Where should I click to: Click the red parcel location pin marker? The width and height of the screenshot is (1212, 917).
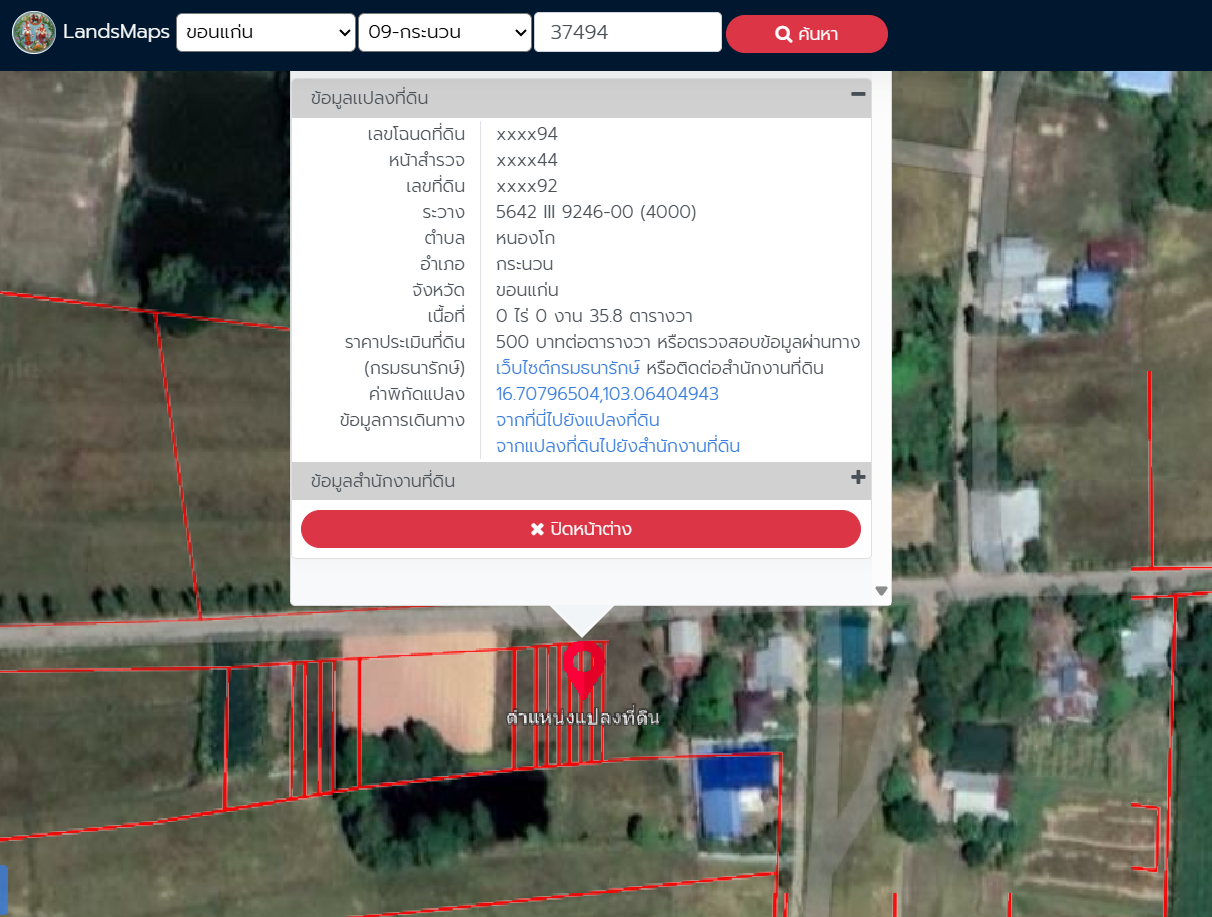point(583,670)
